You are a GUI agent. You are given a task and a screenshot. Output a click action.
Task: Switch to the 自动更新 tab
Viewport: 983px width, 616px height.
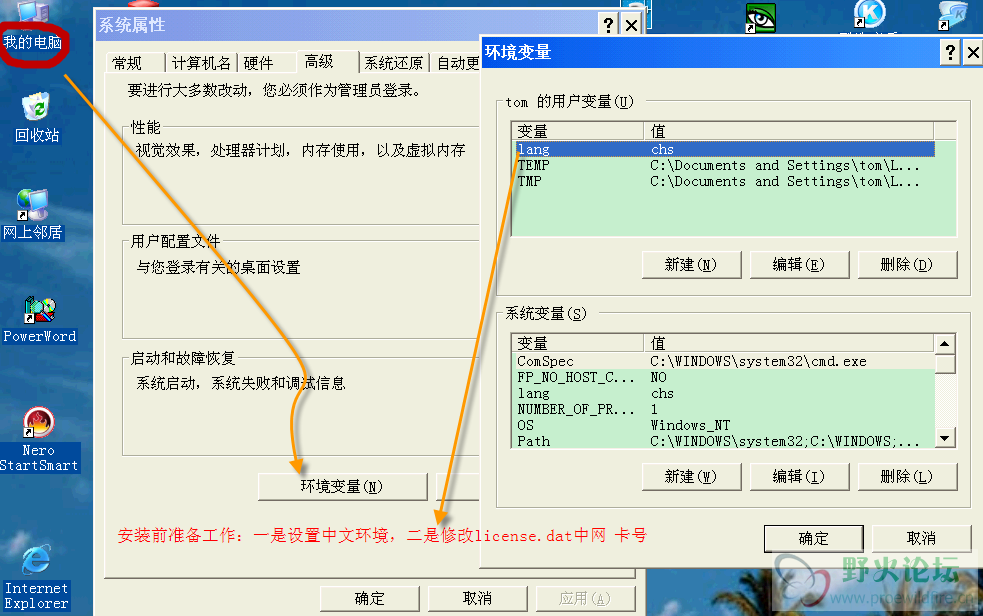[458, 63]
